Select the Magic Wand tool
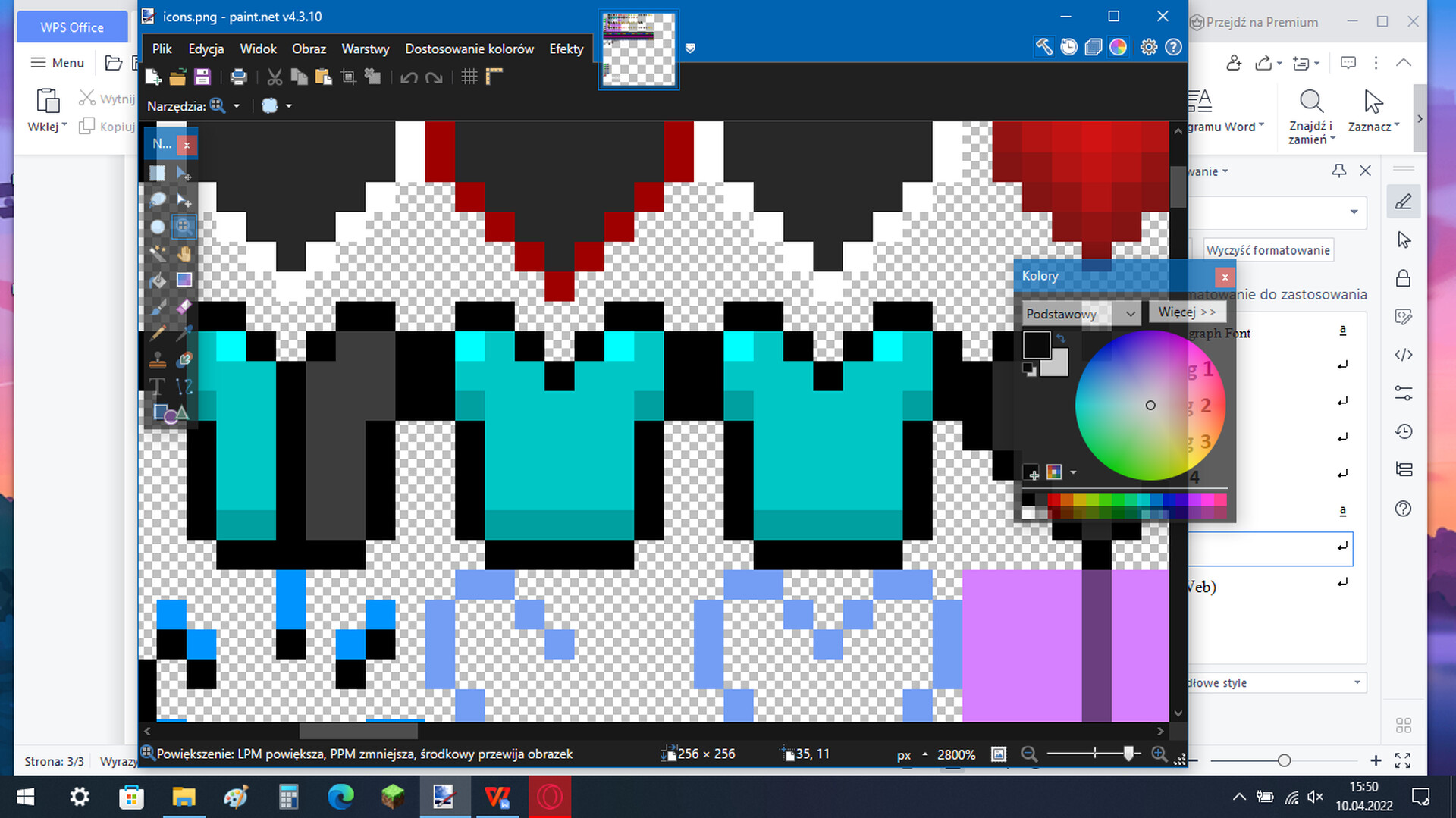This screenshot has width=1456, height=818. tap(158, 253)
